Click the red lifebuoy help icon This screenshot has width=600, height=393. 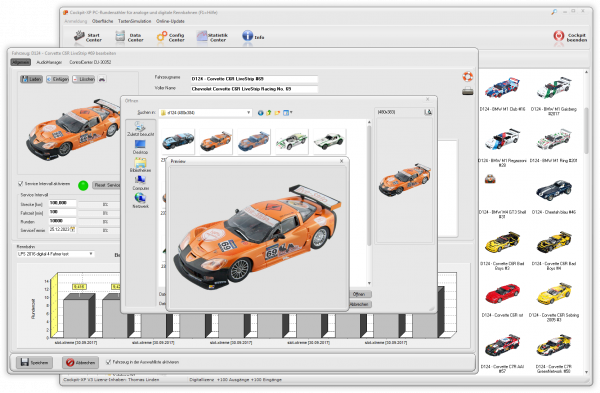467,77
